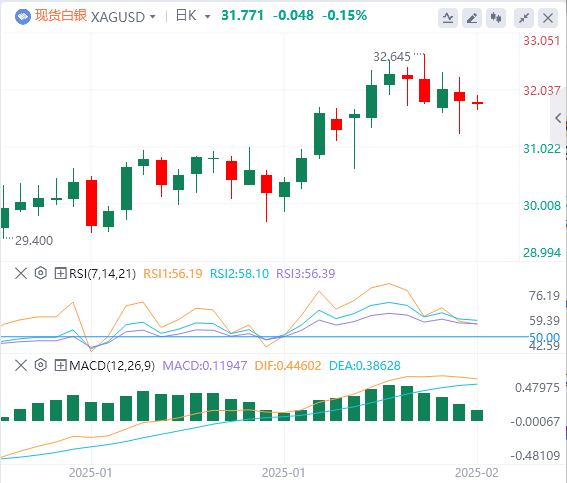Remove the MACD indicator panel
This screenshot has height=483, width=567.
(x=21, y=365)
